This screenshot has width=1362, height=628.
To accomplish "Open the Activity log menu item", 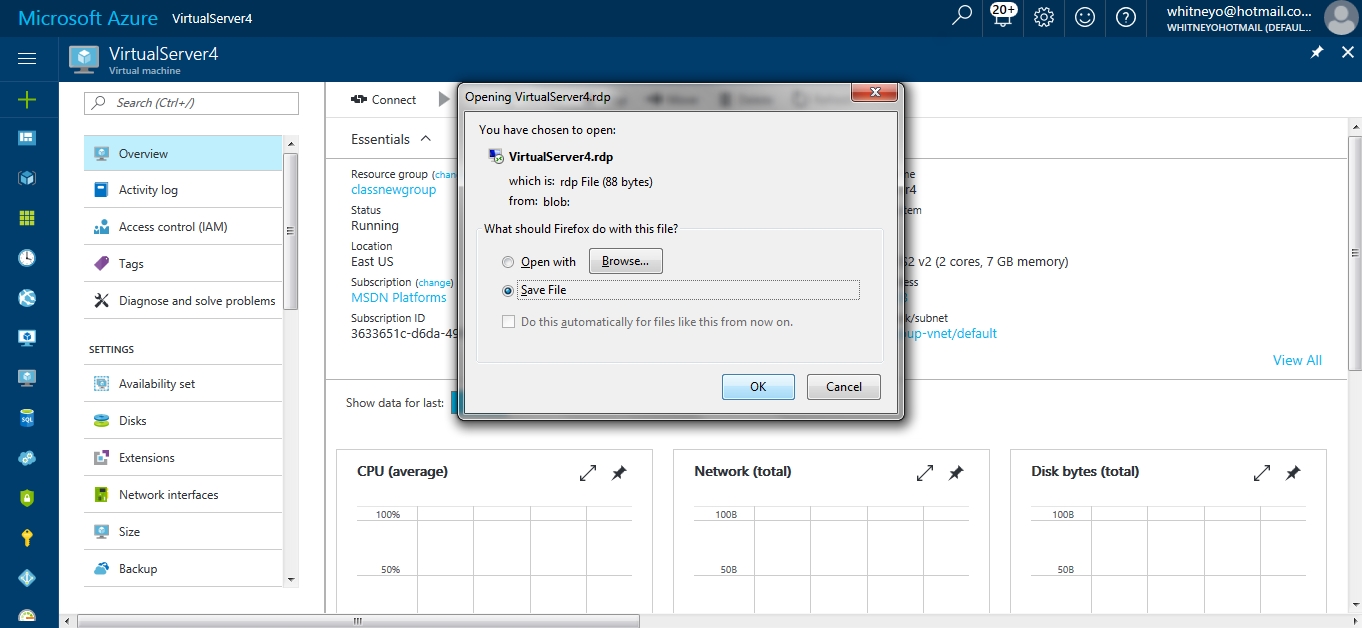I will [x=148, y=190].
